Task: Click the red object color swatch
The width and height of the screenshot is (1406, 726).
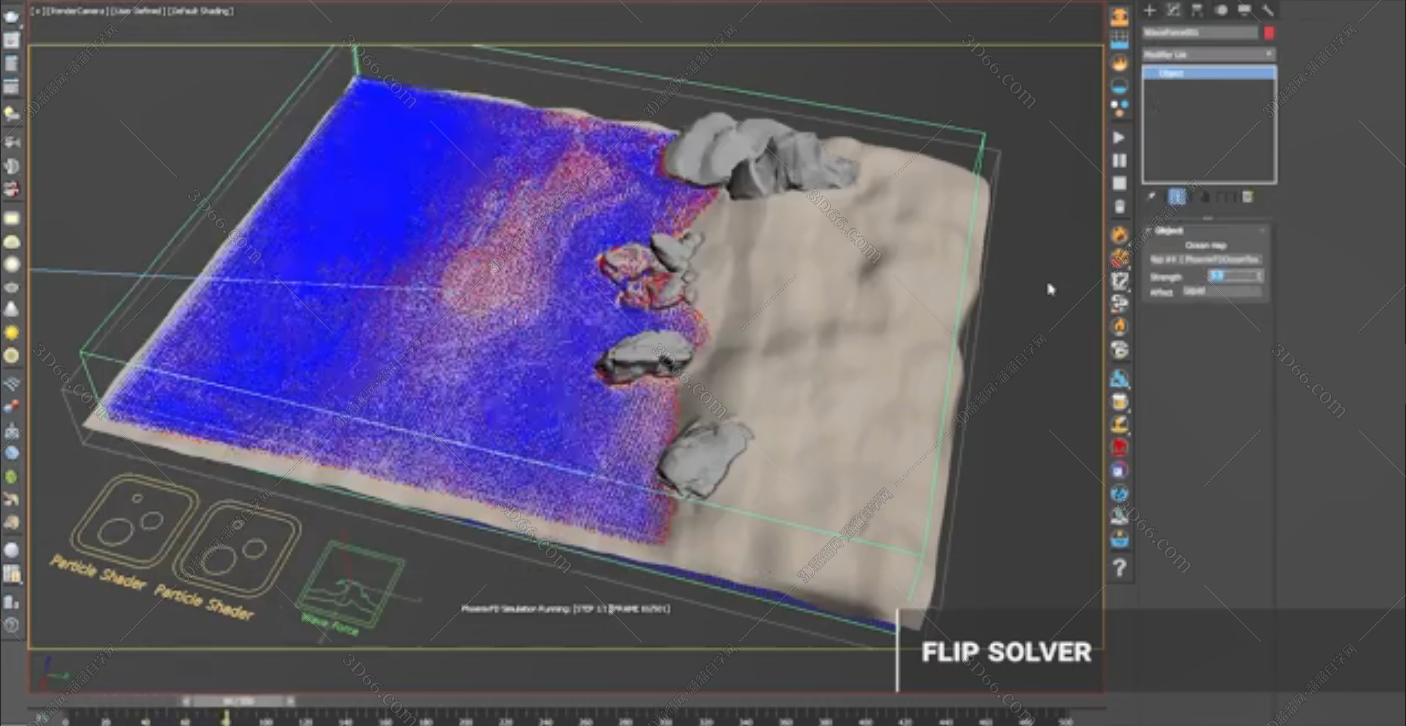Action: pyautogui.click(x=1269, y=33)
